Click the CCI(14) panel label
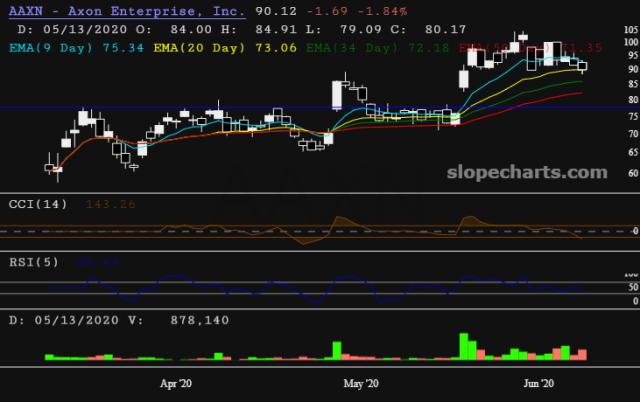The height and width of the screenshot is (402, 640). pos(38,204)
